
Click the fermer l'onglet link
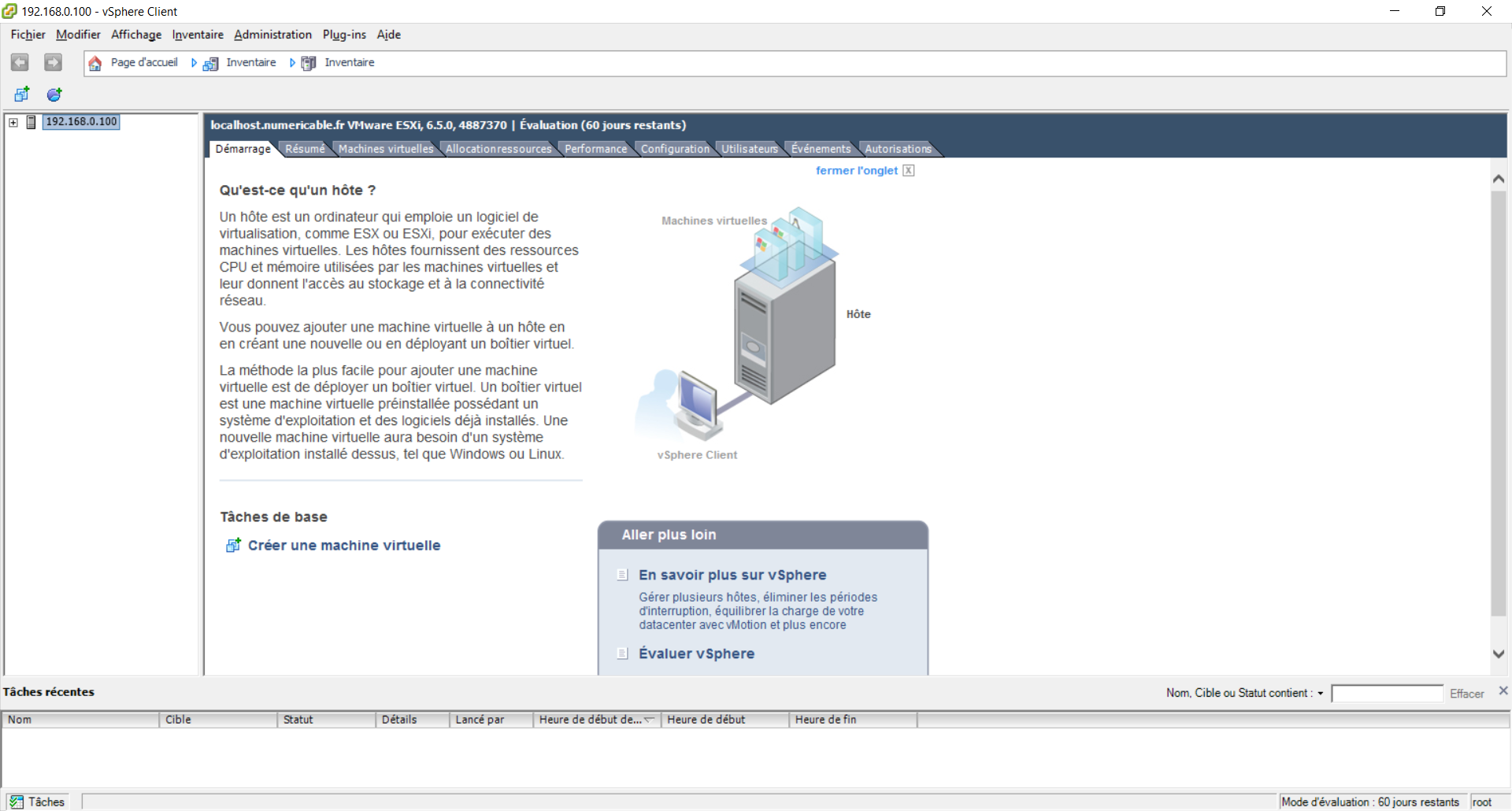pos(856,170)
